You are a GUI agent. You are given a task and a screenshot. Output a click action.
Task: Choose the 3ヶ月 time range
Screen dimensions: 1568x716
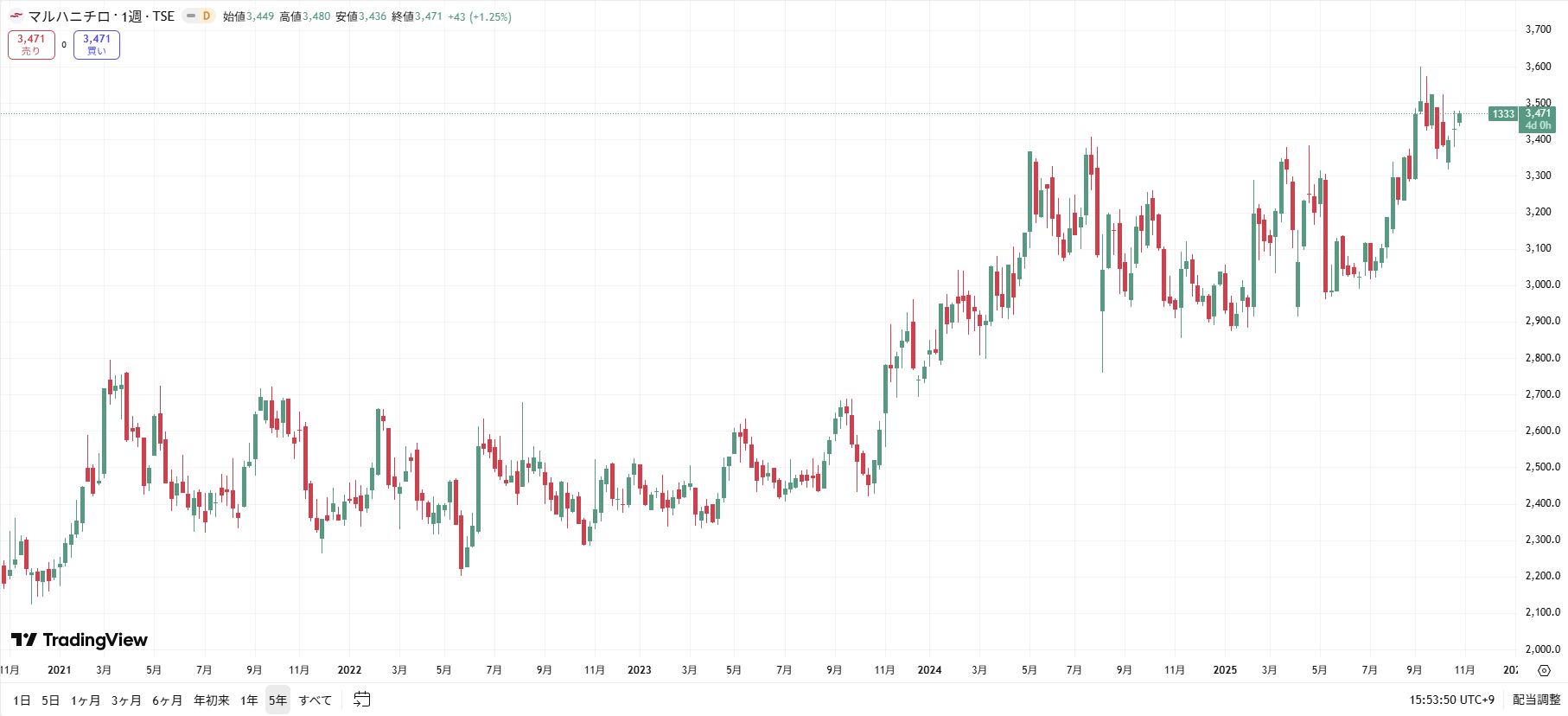[126, 700]
